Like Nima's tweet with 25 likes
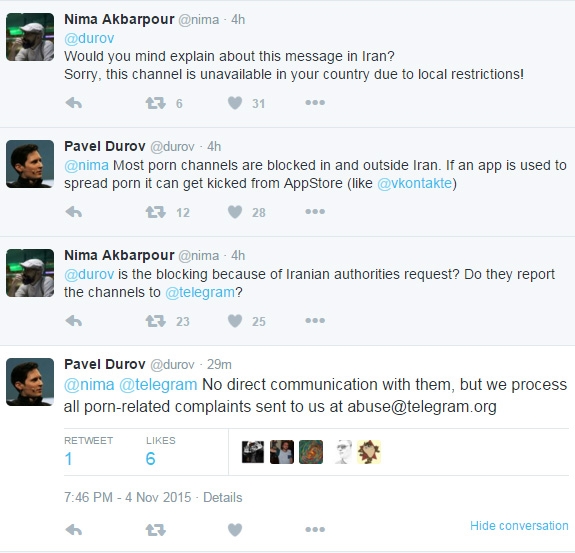The height and width of the screenshot is (553, 575). point(235,321)
